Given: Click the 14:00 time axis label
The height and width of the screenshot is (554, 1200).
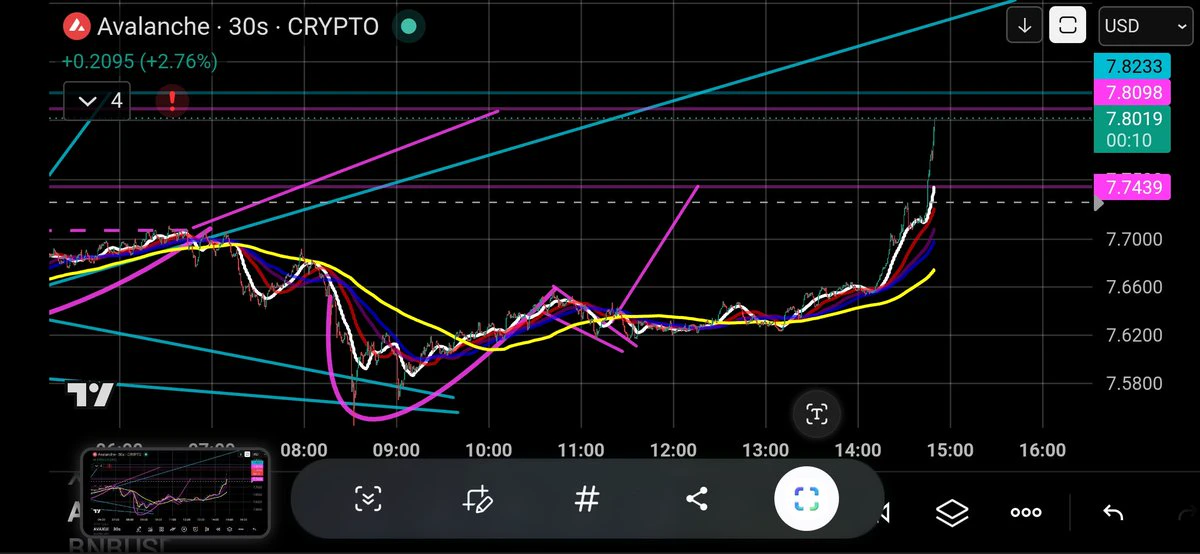Looking at the screenshot, I should coord(858,451).
